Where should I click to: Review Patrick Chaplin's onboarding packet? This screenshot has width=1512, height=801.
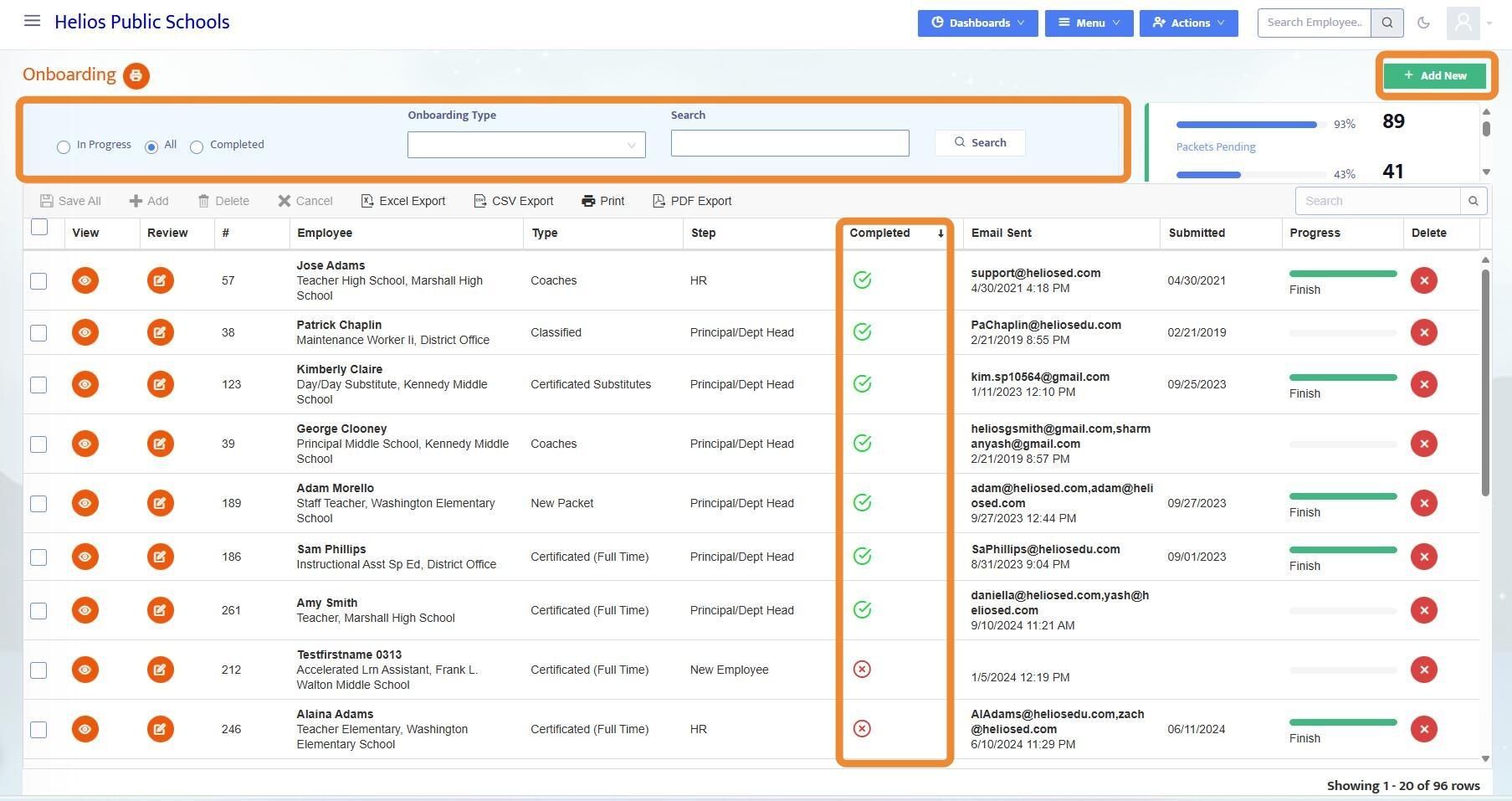click(160, 332)
